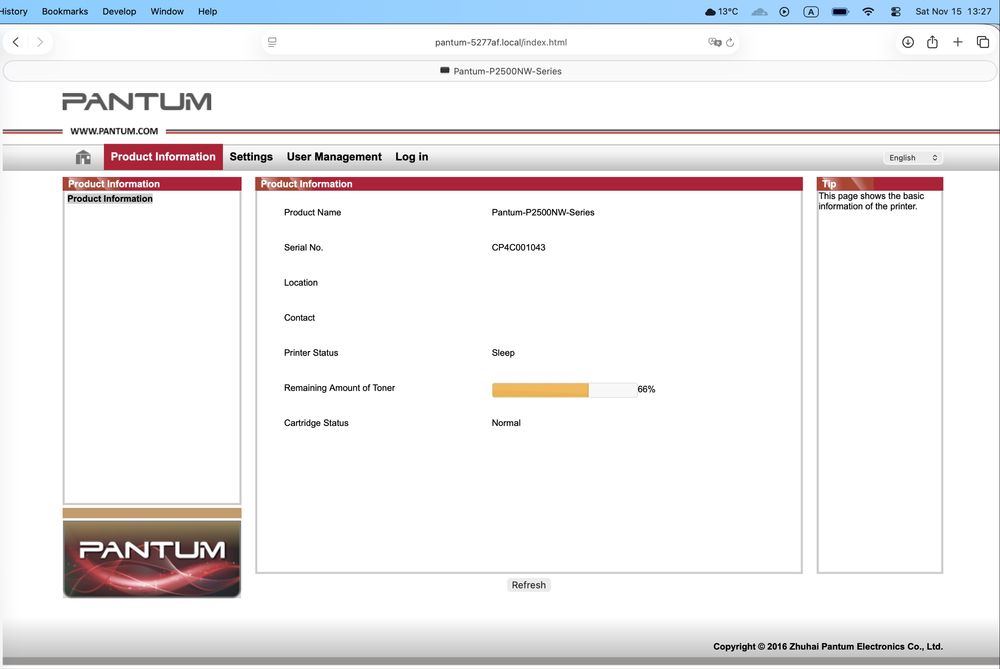
Task: Open the Help menu
Action: [x=207, y=11]
